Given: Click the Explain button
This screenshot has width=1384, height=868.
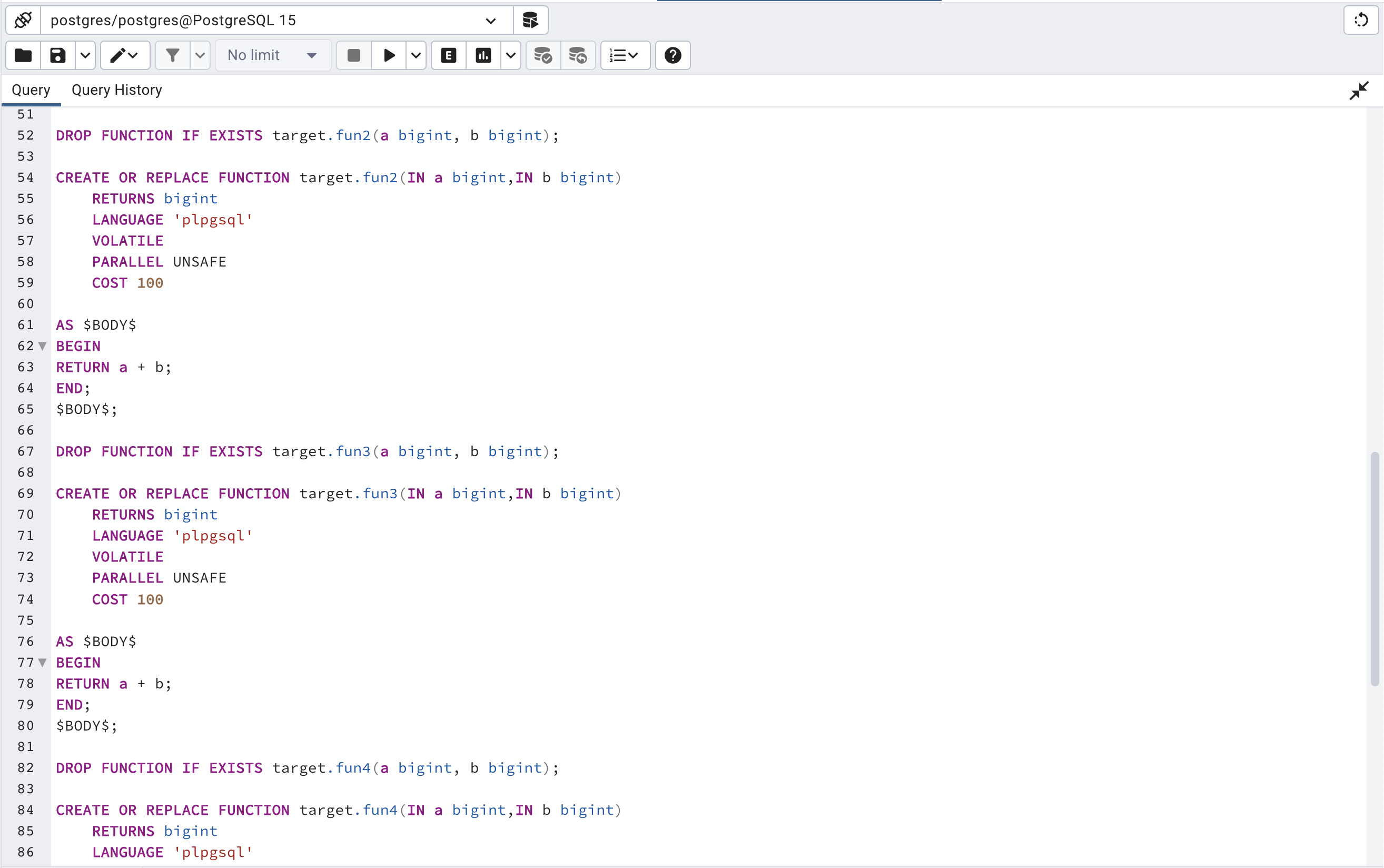Looking at the screenshot, I should coord(449,56).
